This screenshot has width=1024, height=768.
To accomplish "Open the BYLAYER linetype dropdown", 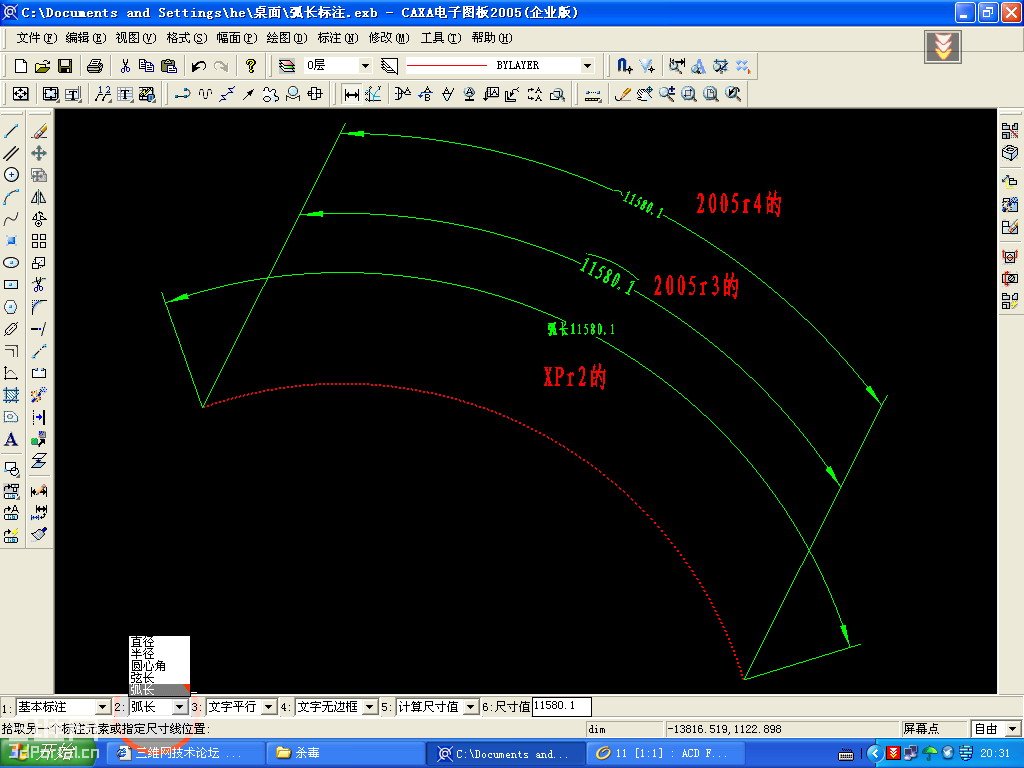I will (x=587, y=65).
